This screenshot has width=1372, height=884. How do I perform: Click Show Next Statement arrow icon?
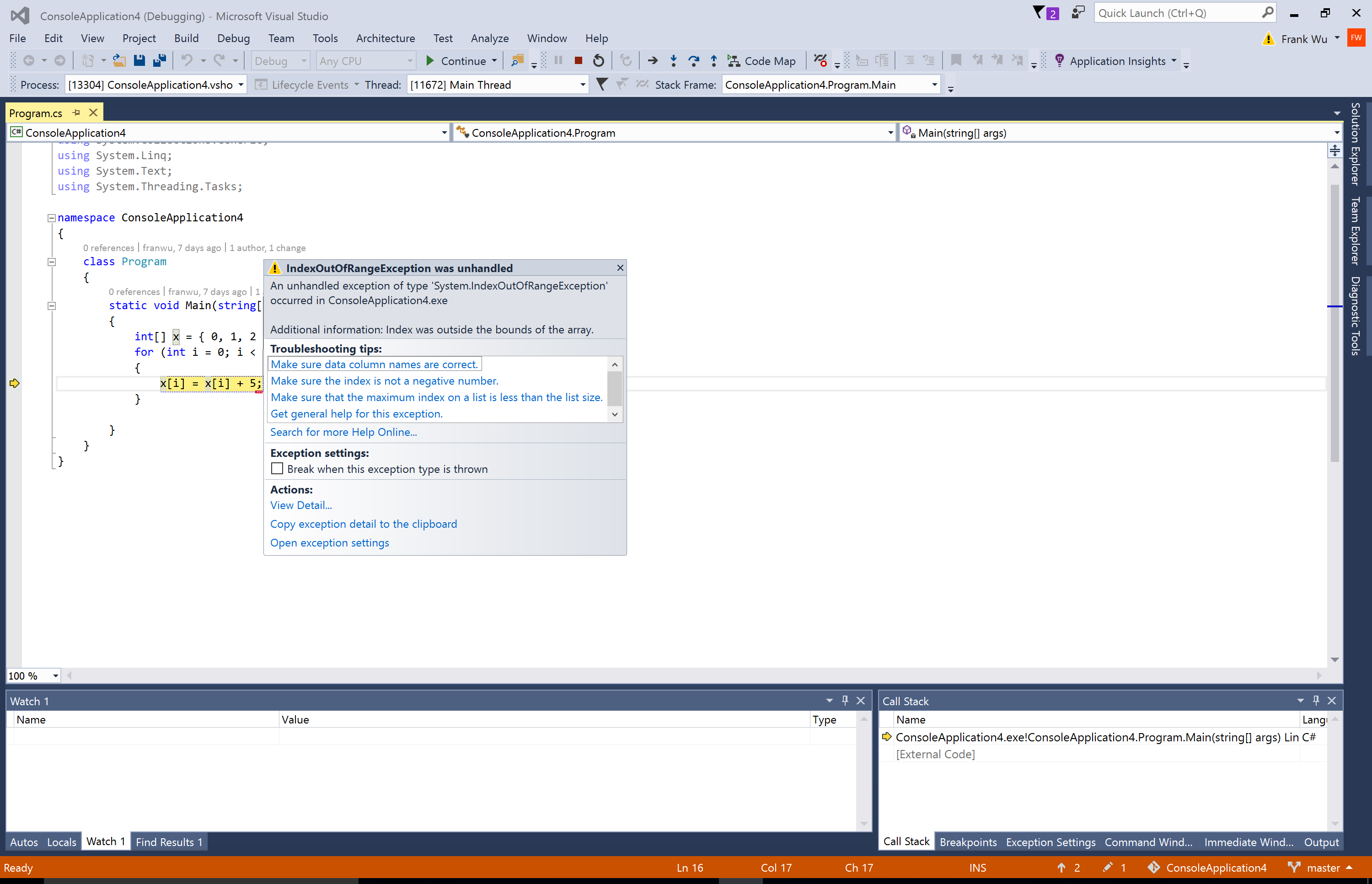tap(653, 61)
